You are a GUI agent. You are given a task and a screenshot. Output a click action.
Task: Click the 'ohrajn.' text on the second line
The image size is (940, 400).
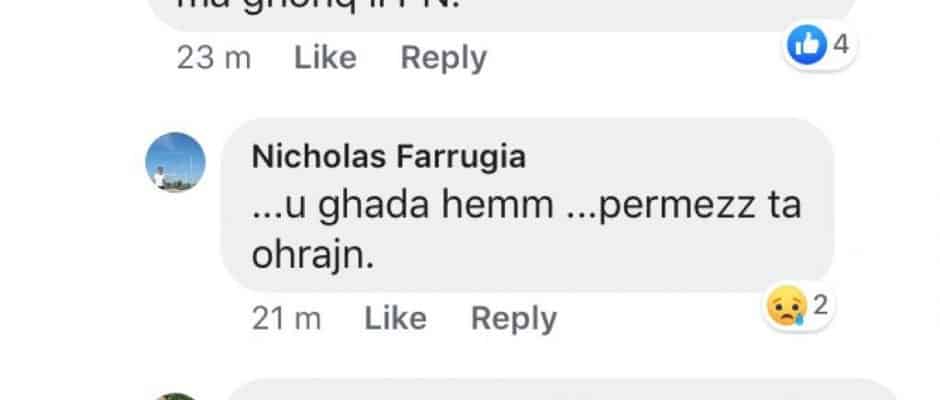[312, 256]
